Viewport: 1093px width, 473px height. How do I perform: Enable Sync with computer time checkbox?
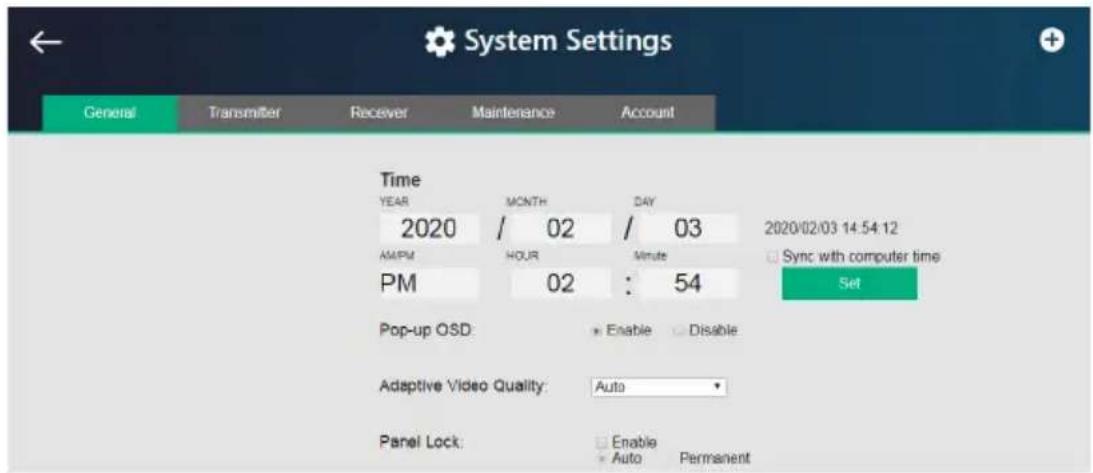click(x=772, y=256)
